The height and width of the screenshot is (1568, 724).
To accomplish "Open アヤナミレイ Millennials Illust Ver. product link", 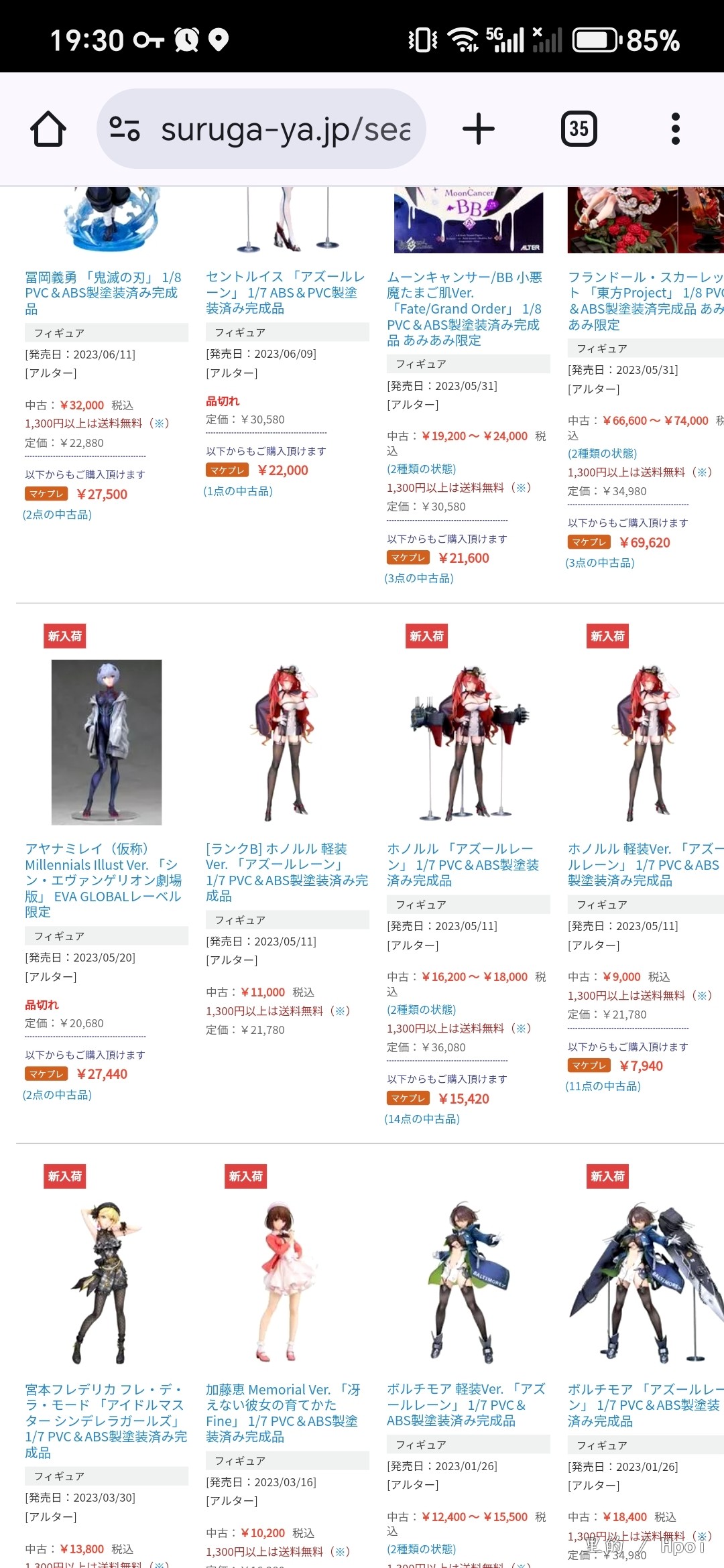I will coord(105,880).
